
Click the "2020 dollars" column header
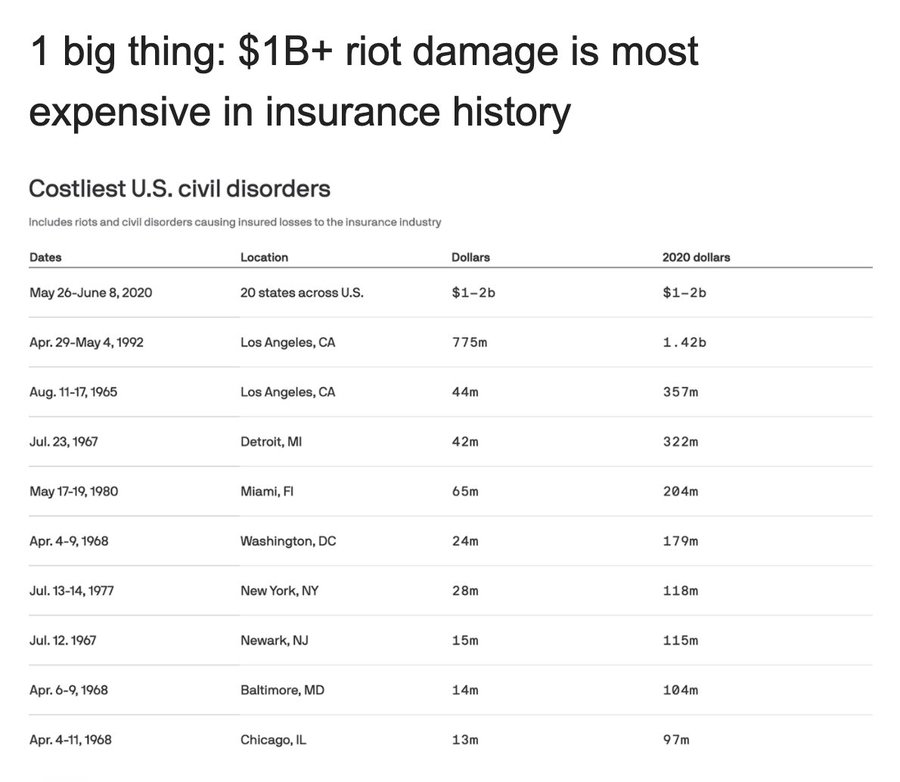pos(696,257)
